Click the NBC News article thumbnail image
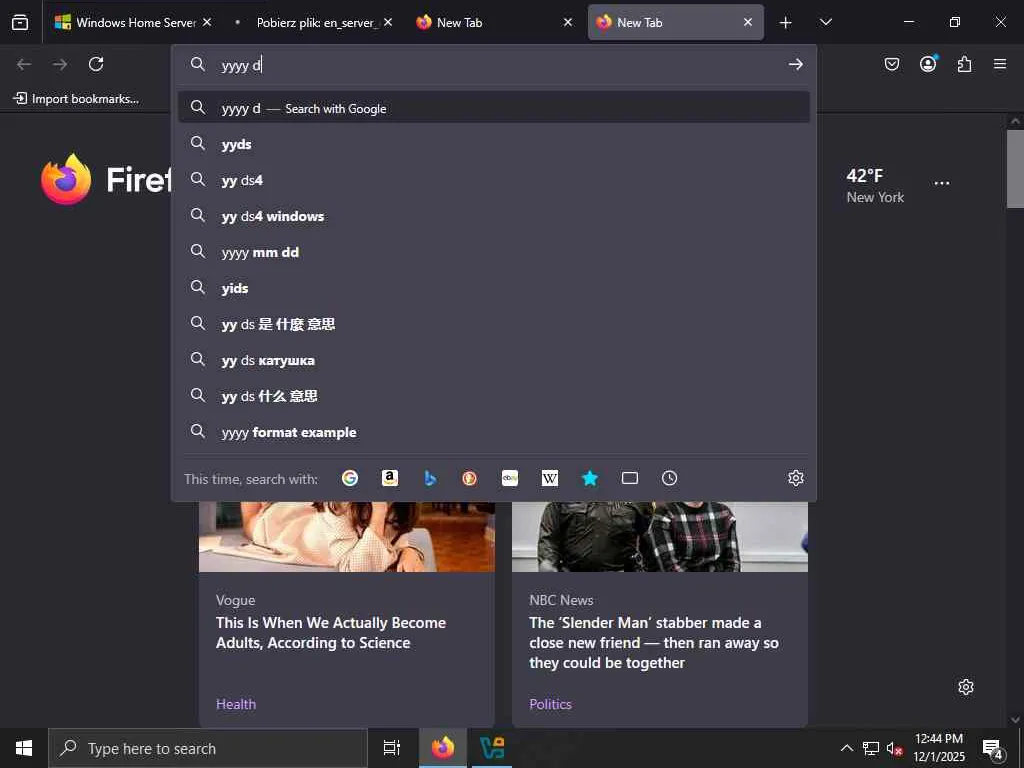 [x=660, y=537]
